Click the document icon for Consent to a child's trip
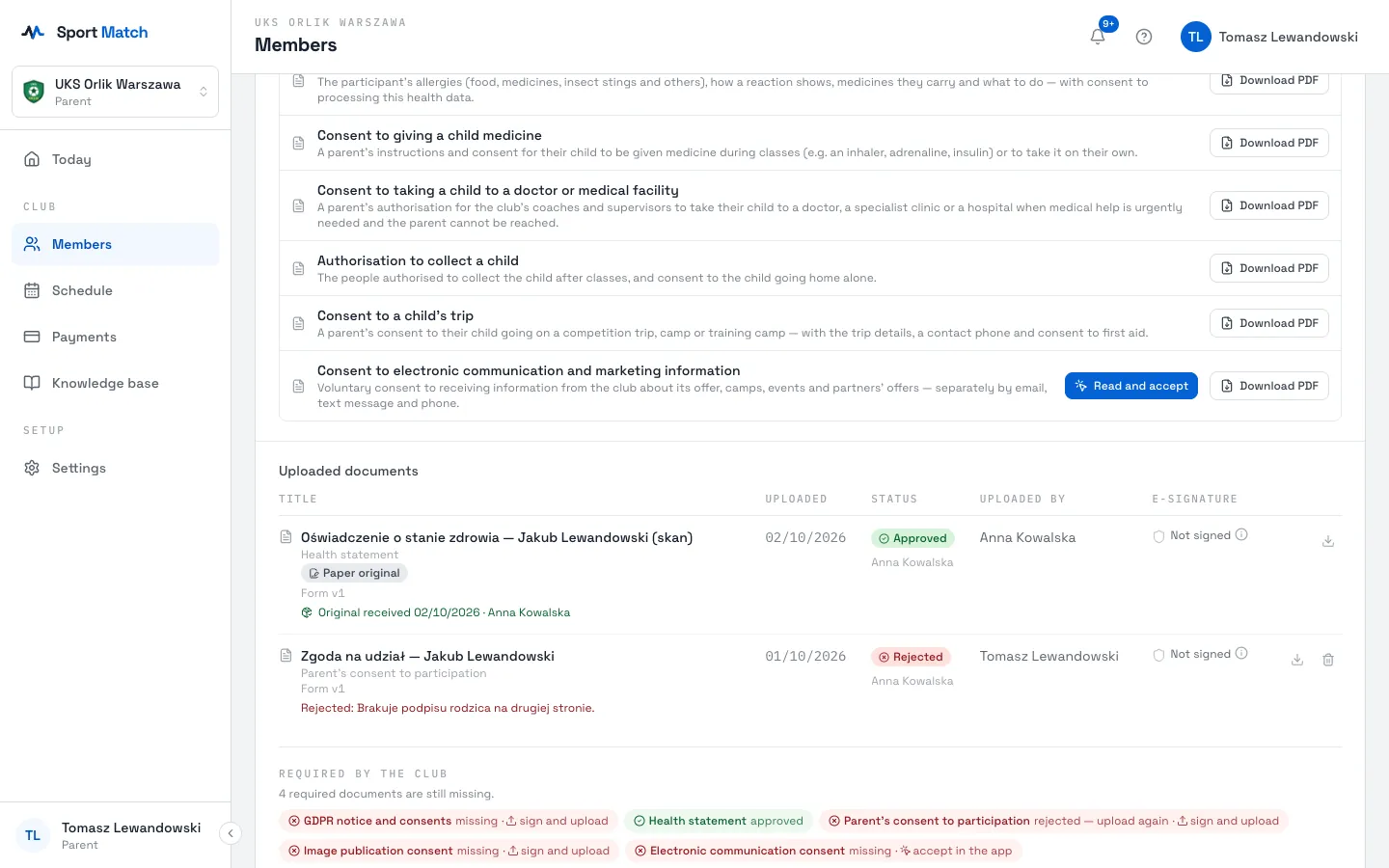1389x868 pixels. pos(299,323)
